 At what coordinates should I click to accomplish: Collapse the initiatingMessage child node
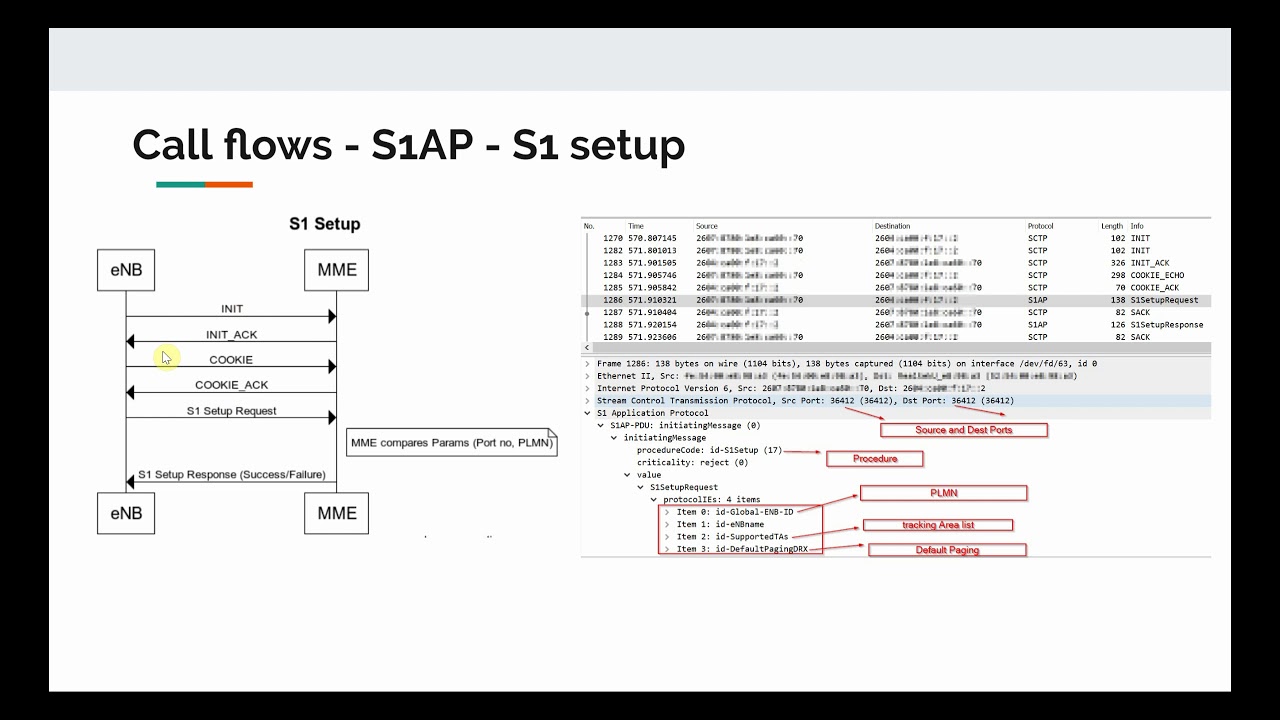[614, 438]
